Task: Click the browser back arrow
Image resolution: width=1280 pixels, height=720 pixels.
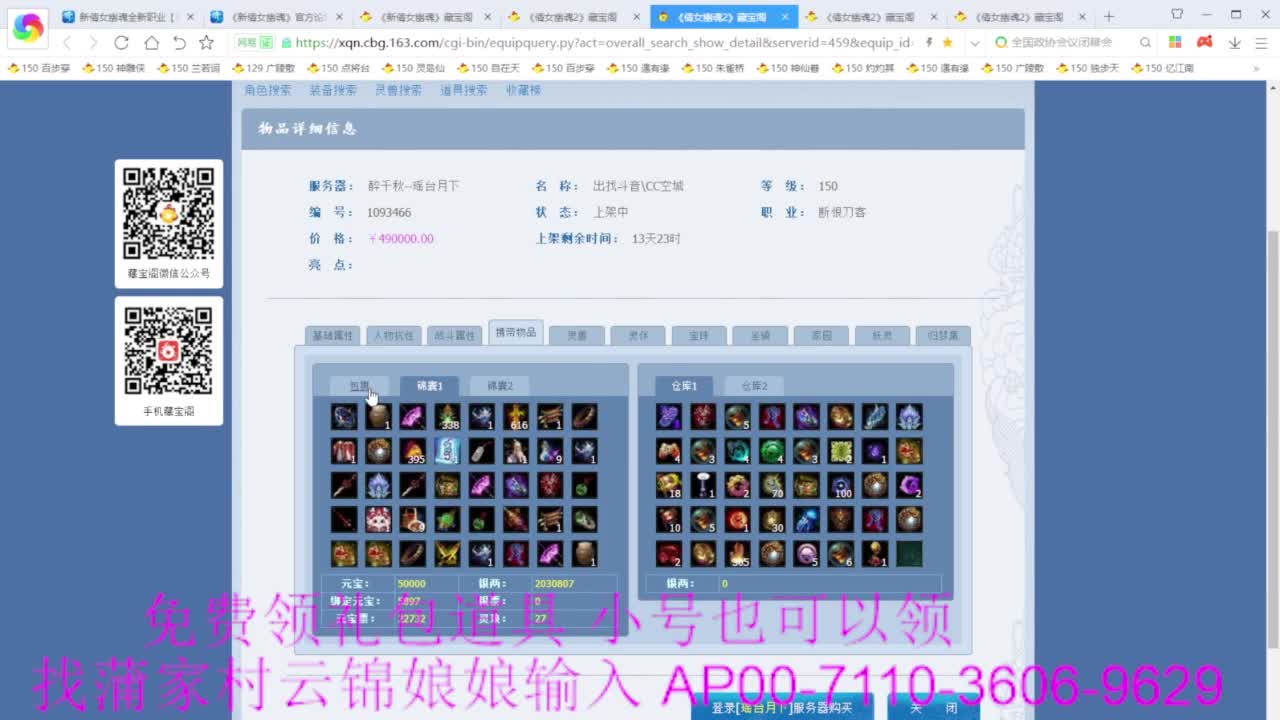Action: tap(67, 42)
